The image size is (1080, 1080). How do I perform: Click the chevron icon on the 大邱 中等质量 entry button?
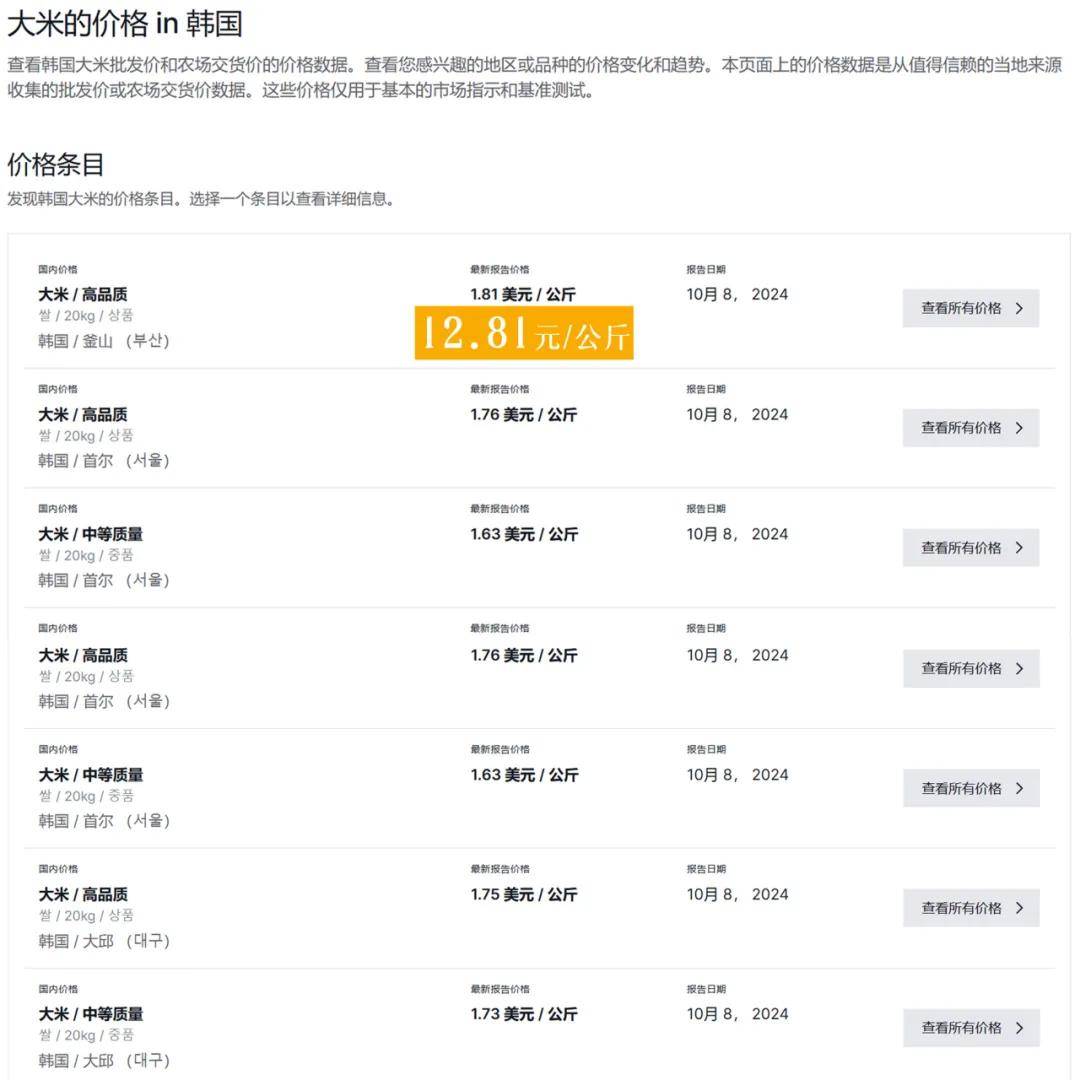[x=1018, y=1028]
